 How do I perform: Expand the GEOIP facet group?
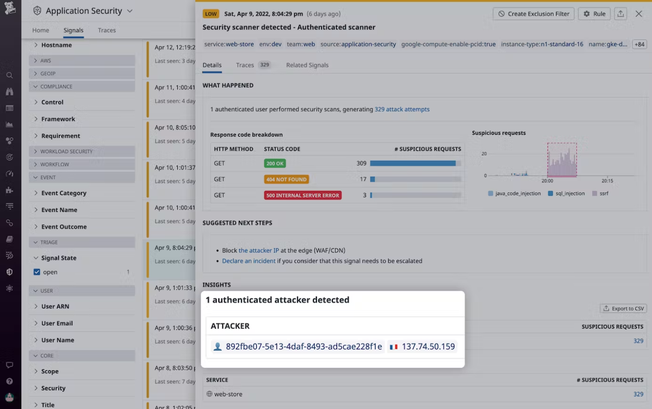[x=82, y=74]
